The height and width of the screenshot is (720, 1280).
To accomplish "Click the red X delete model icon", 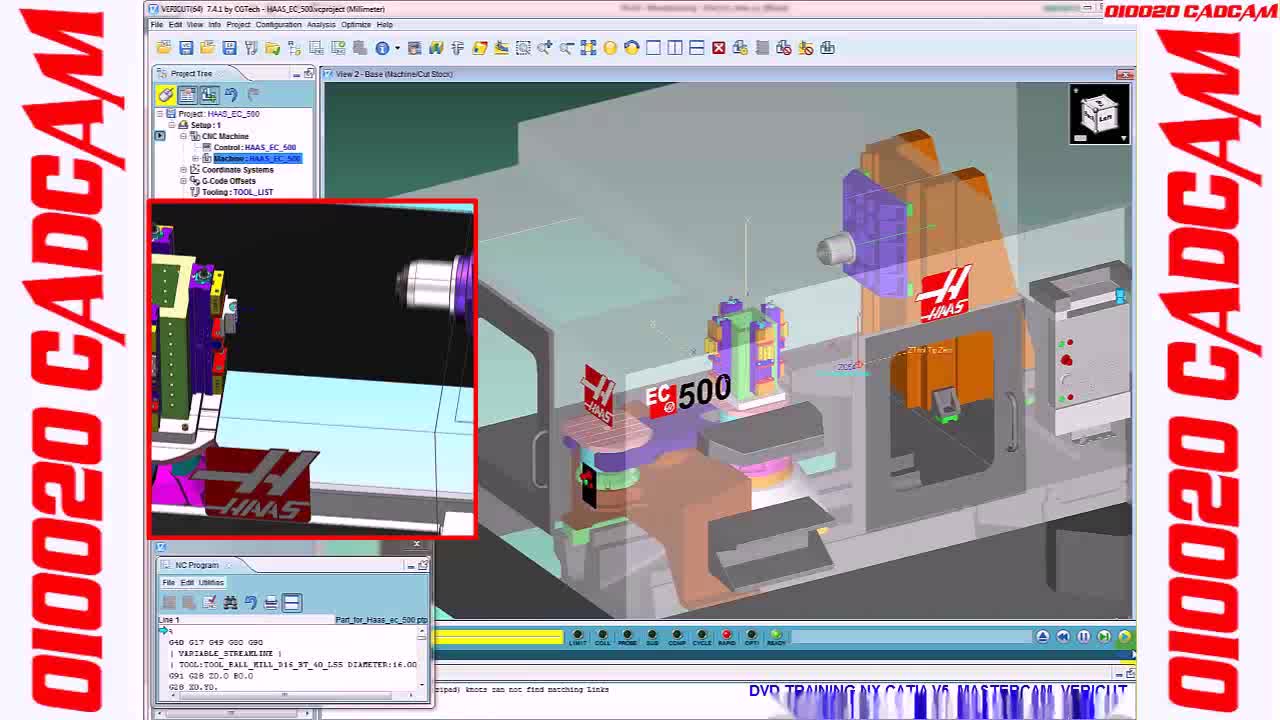I will point(718,48).
